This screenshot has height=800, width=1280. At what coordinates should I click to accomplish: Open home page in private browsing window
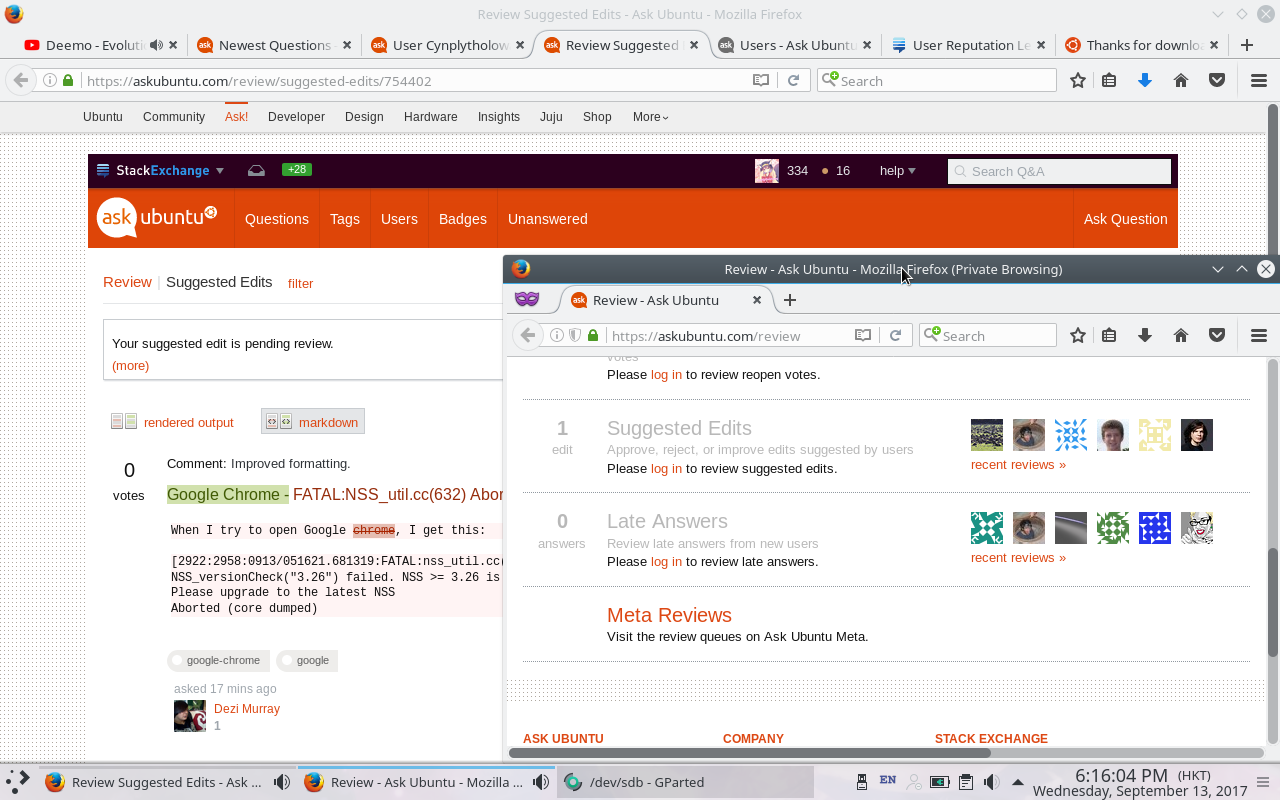[1181, 336]
